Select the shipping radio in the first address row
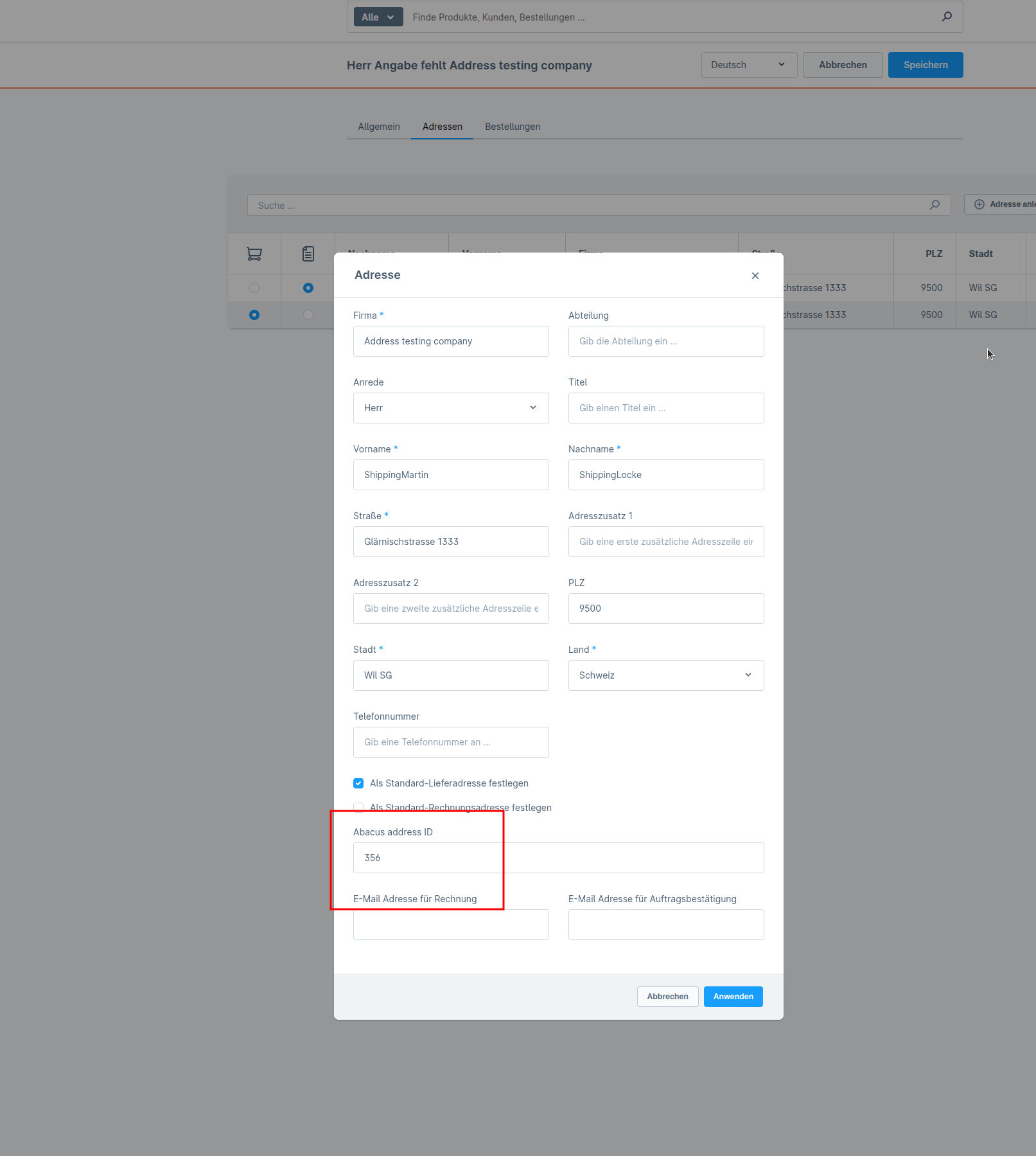Viewport: 1036px width, 1156px height. (x=254, y=288)
